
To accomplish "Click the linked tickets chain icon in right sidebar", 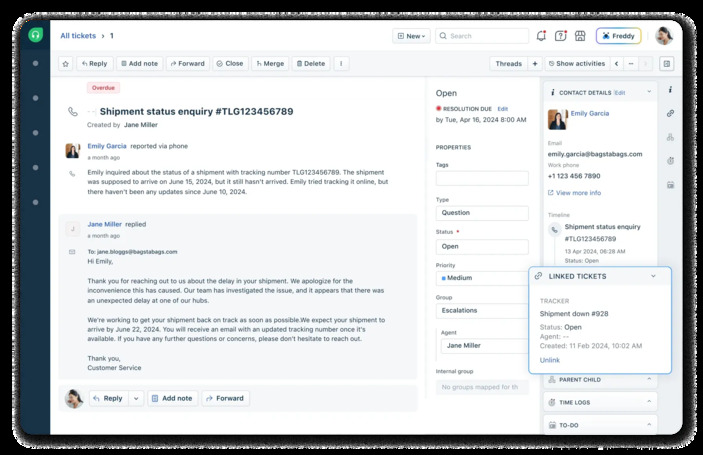I will point(670,114).
